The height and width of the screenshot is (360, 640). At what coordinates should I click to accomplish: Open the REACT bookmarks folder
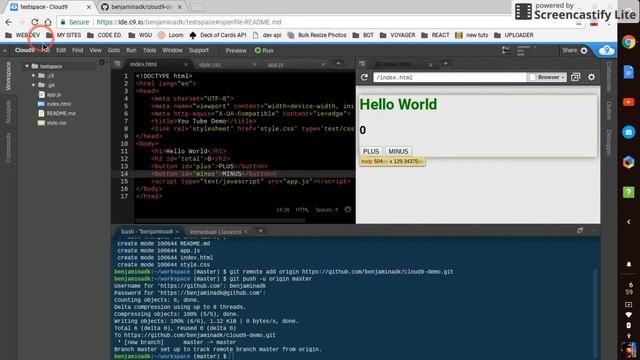(x=435, y=35)
